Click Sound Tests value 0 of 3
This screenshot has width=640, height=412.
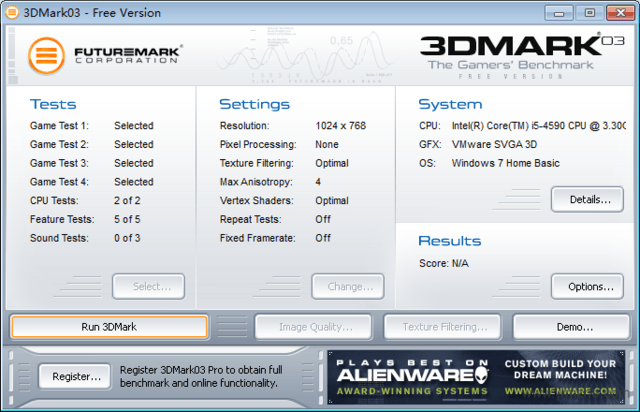[127, 238]
